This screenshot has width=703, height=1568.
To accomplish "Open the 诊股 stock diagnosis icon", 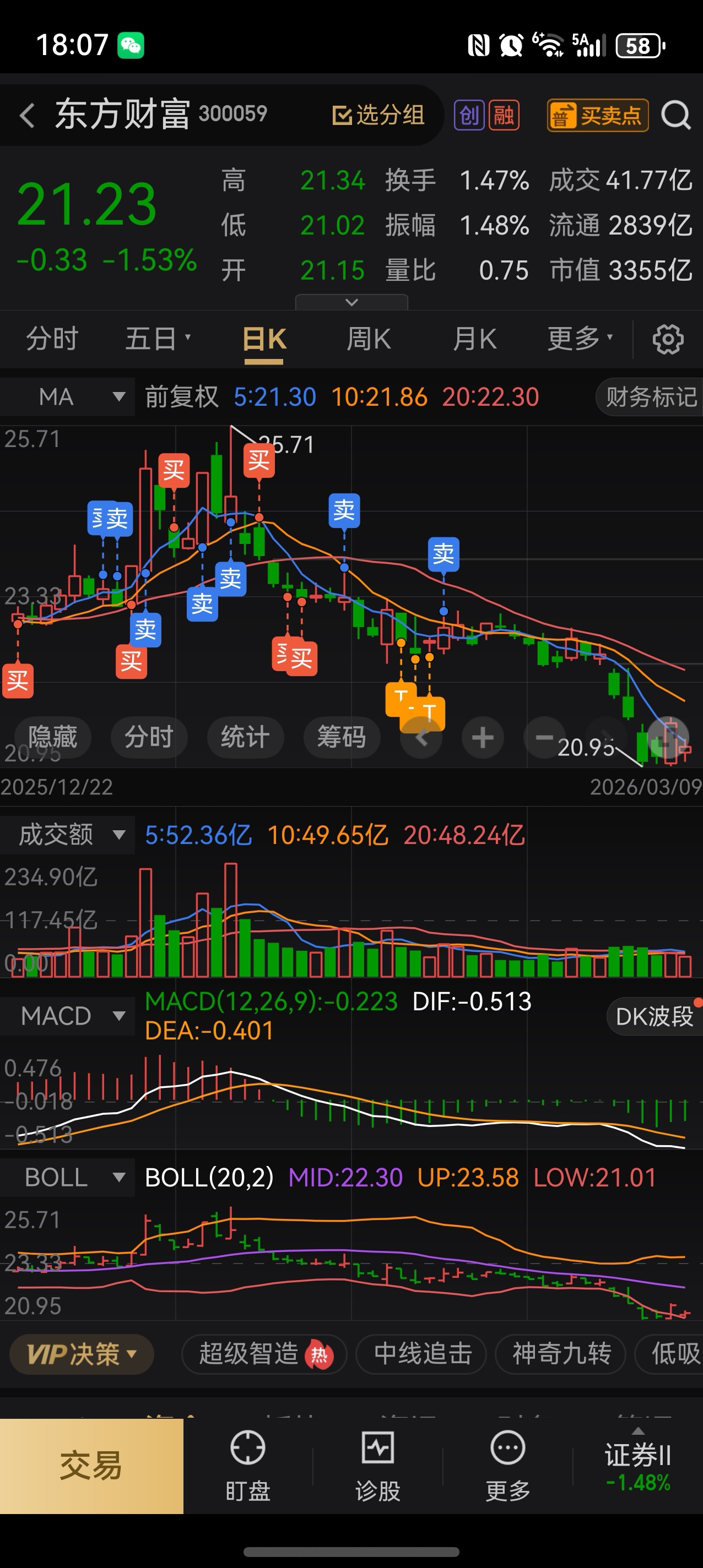I will pyautogui.click(x=378, y=1466).
